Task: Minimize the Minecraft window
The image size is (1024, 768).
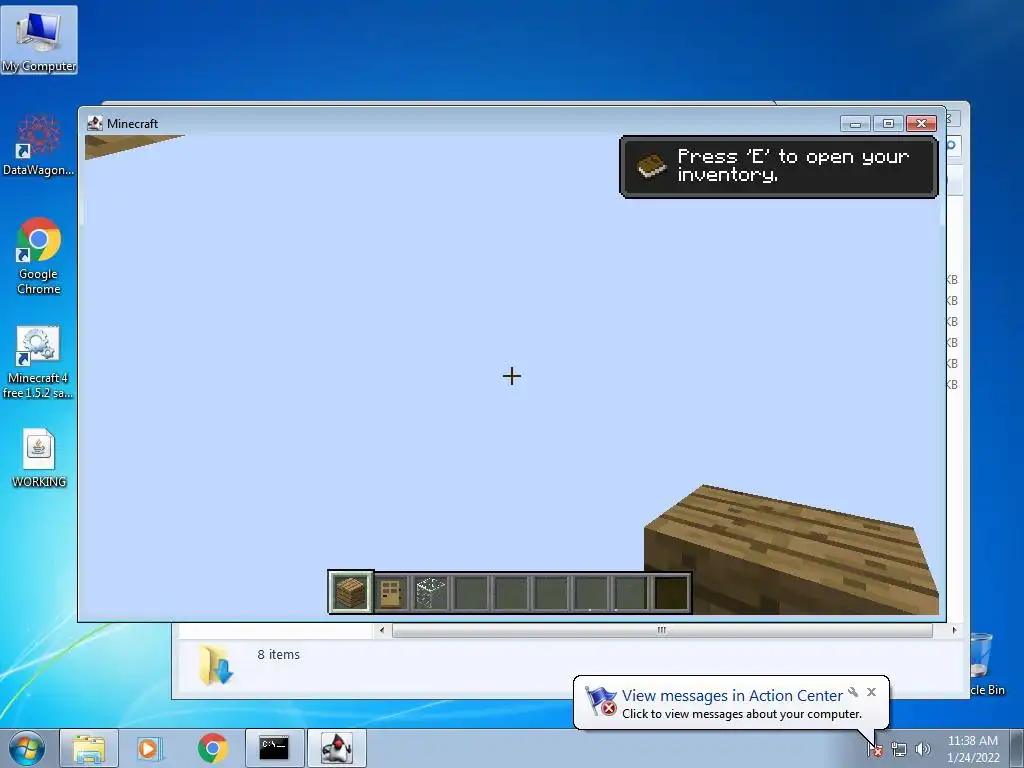Action: (856, 123)
